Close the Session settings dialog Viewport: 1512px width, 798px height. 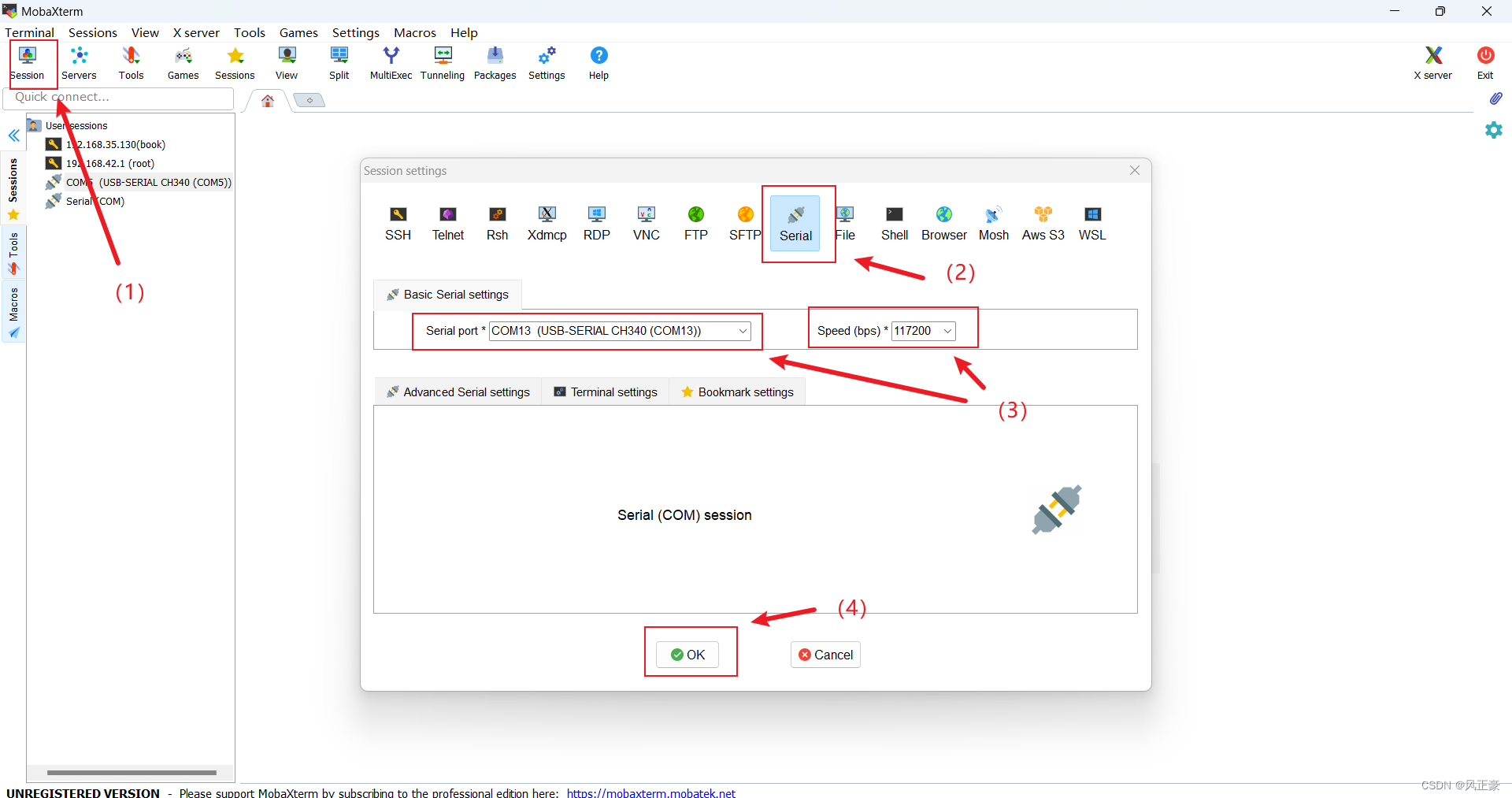click(1135, 170)
